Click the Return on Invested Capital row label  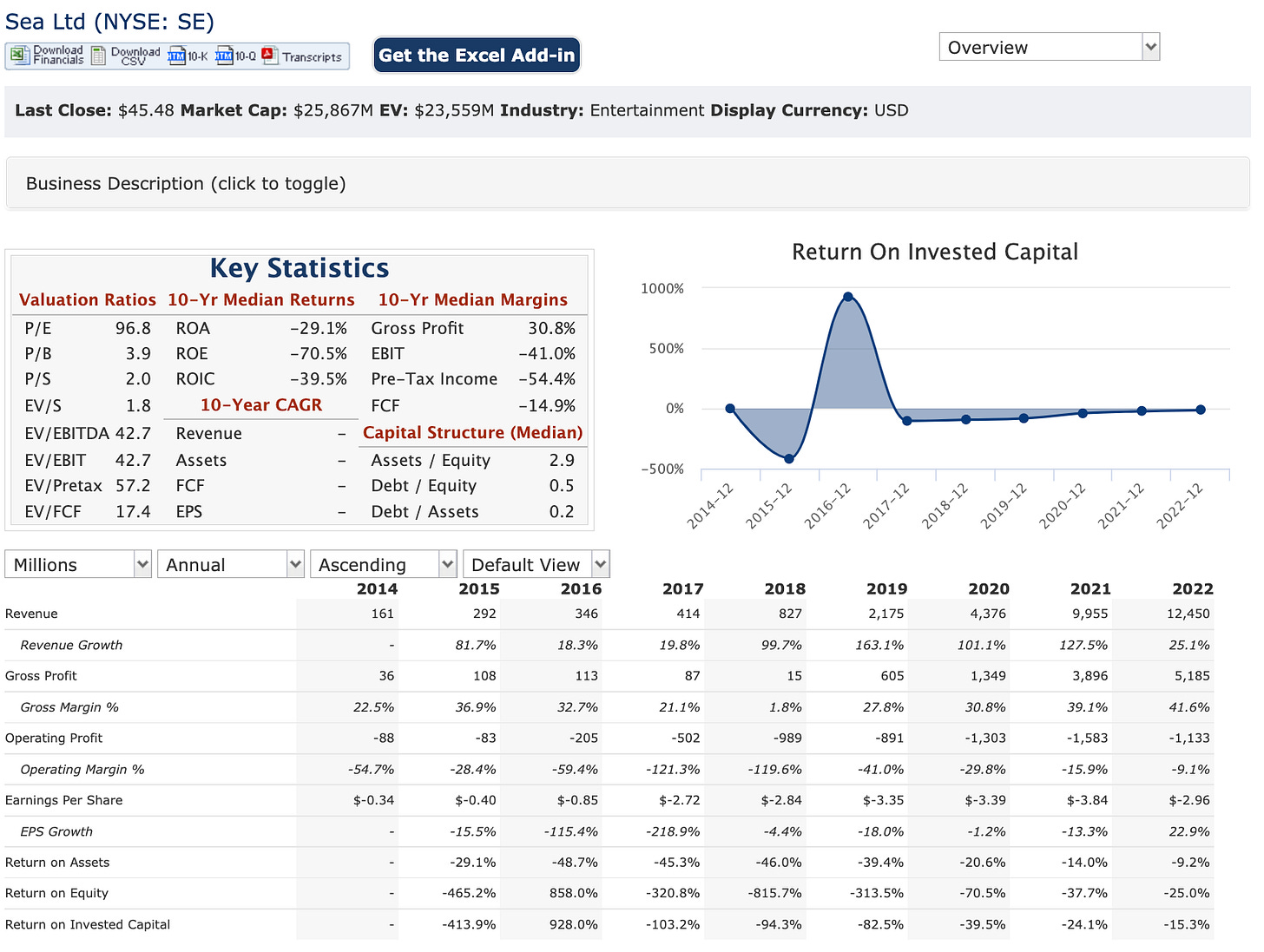click(88, 925)
